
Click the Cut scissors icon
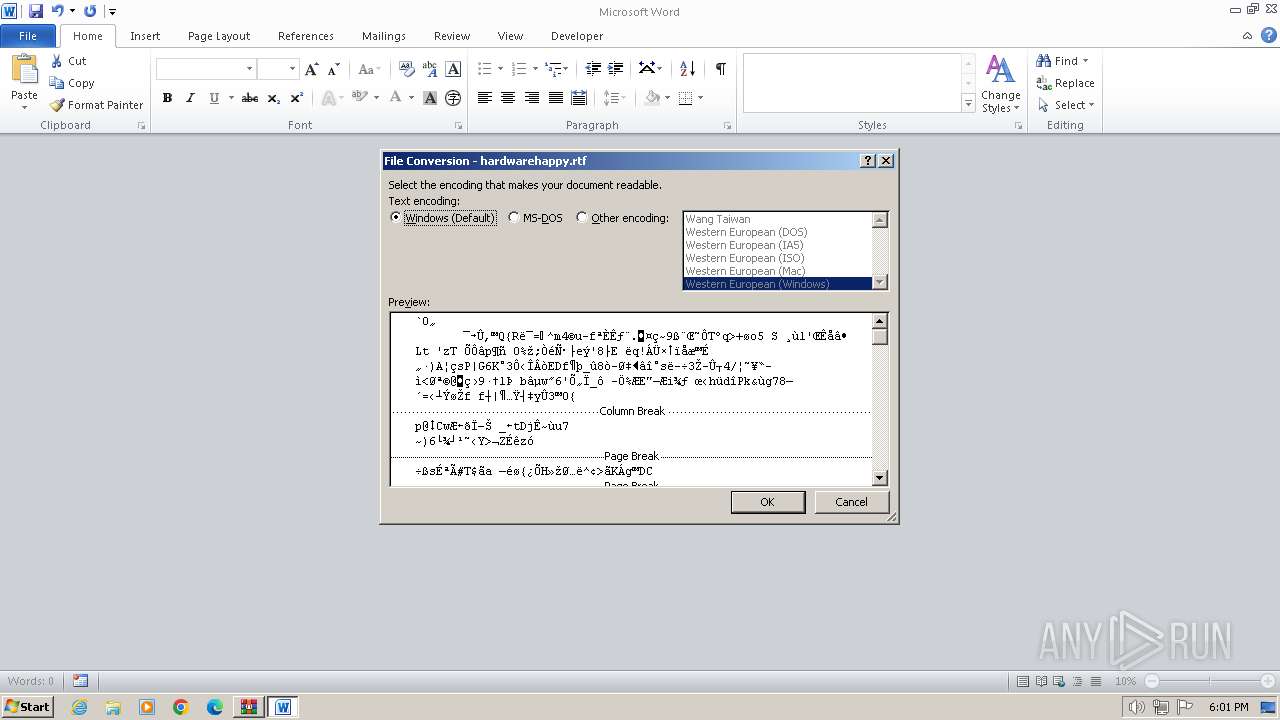tap(57, 61)
